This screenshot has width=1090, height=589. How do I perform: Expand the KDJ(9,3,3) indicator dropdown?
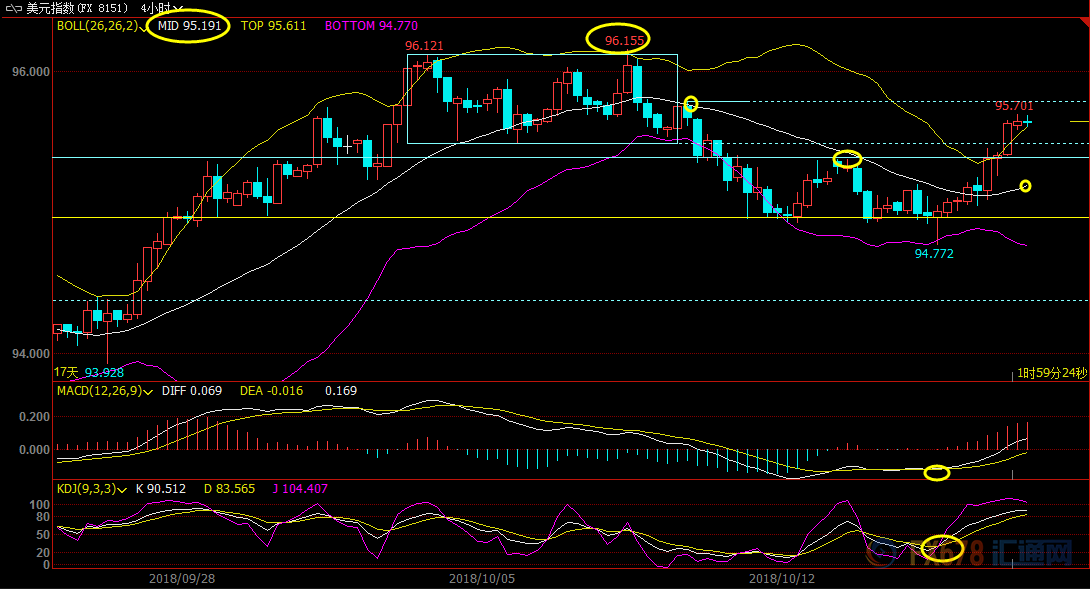pos(122,490)
